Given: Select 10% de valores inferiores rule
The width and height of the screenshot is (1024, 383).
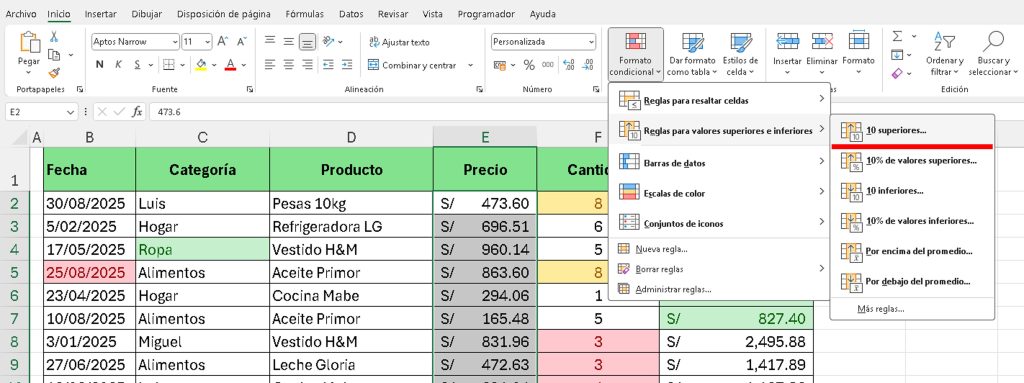Looking at the screenshot, I should pyautogui.click(x=912, y=221).
